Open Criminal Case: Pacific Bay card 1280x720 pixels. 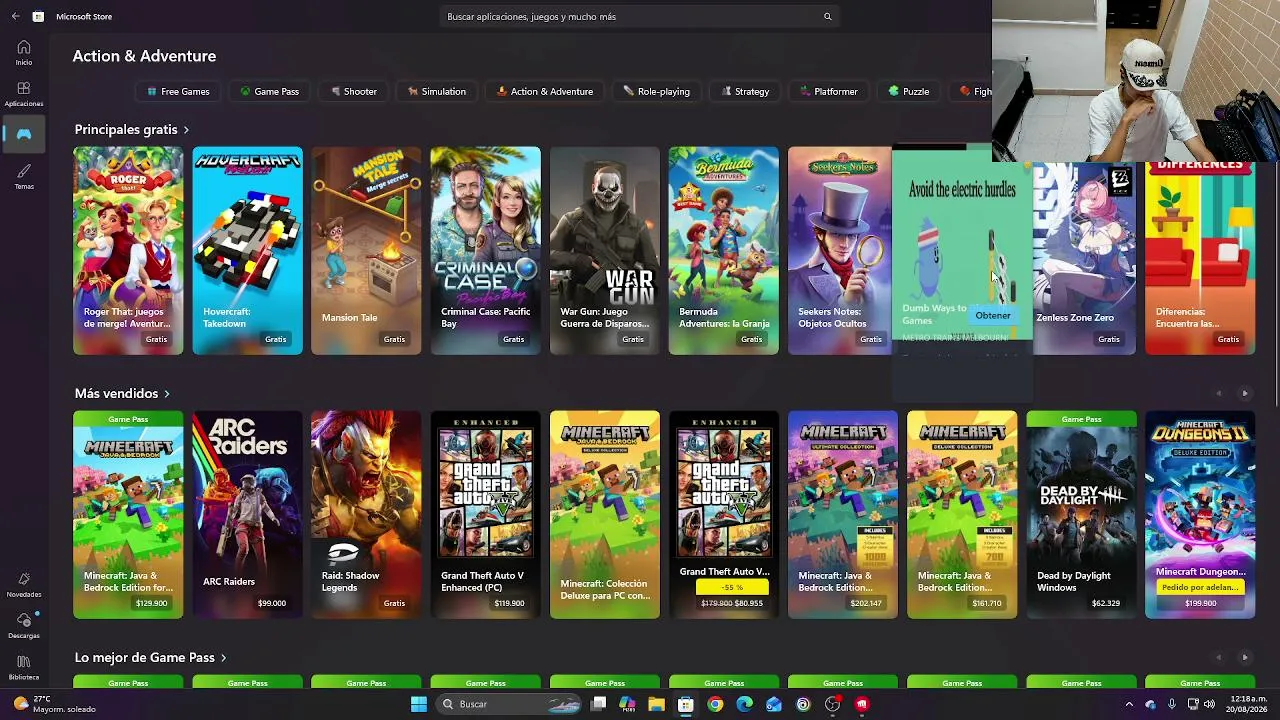[485, 250]
